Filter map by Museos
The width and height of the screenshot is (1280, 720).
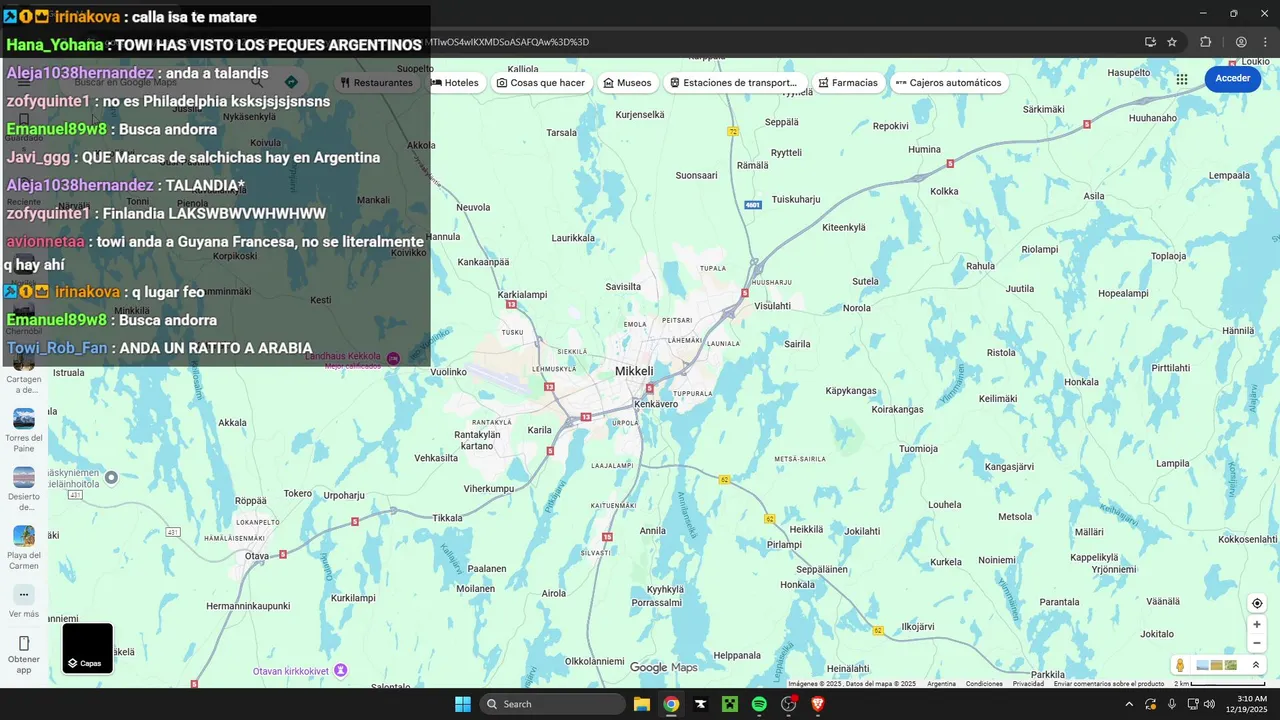click(x=627, y=83)
